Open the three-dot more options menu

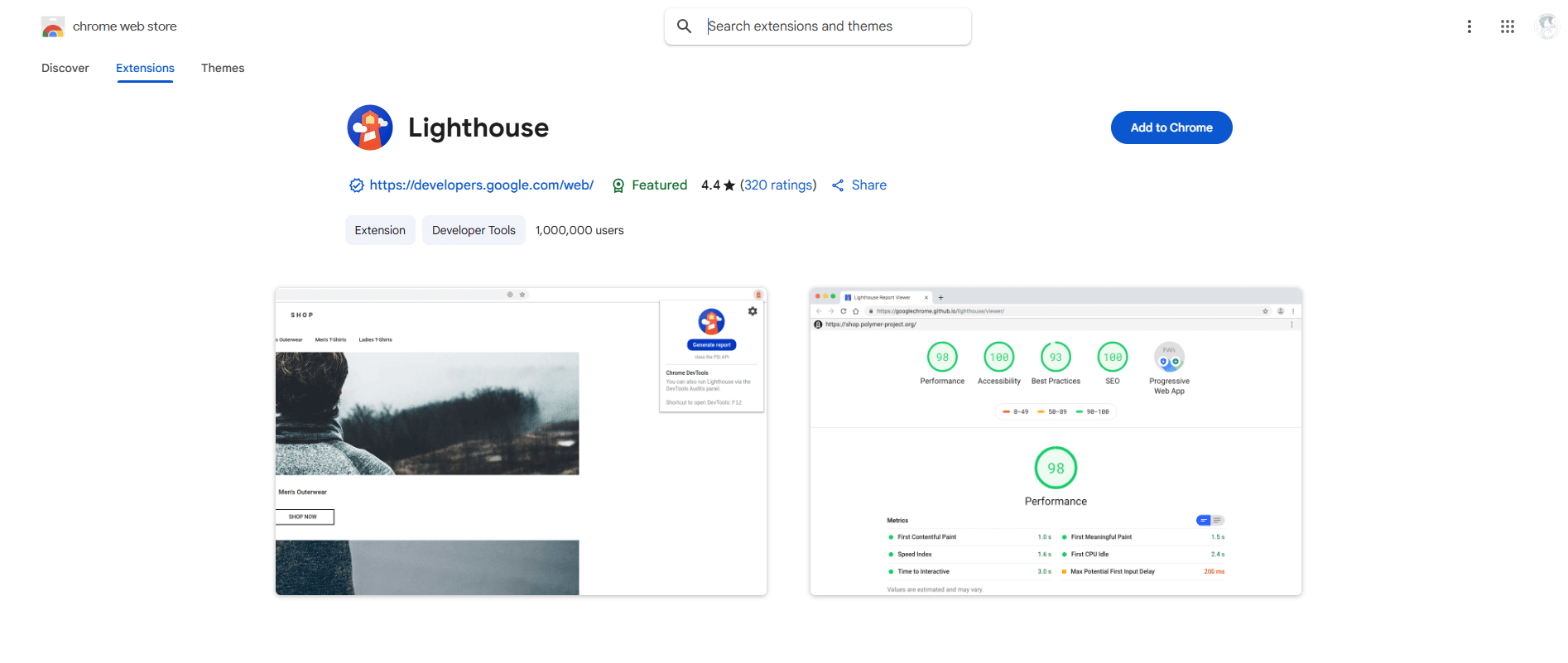[1469, 26]
